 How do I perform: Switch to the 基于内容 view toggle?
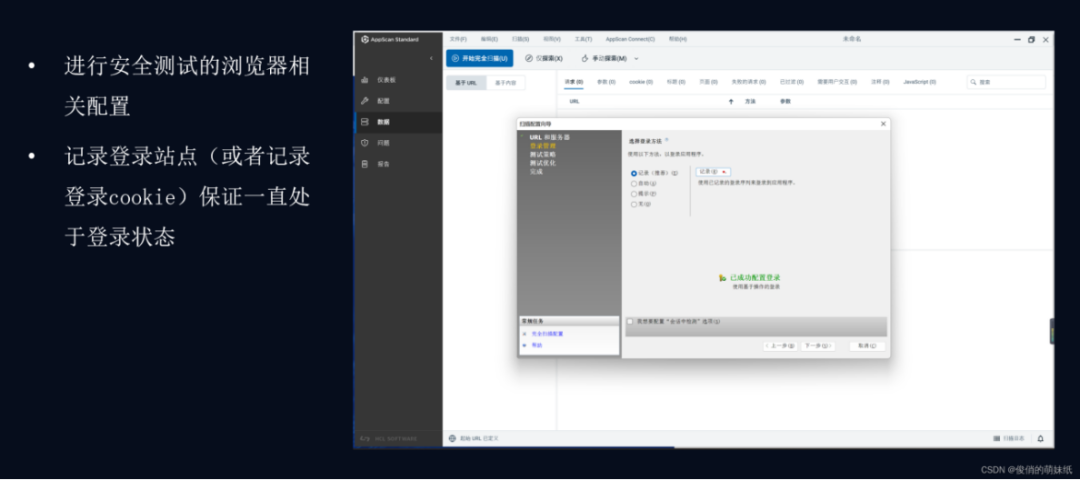pyautogui.click(x=506, y=83)
